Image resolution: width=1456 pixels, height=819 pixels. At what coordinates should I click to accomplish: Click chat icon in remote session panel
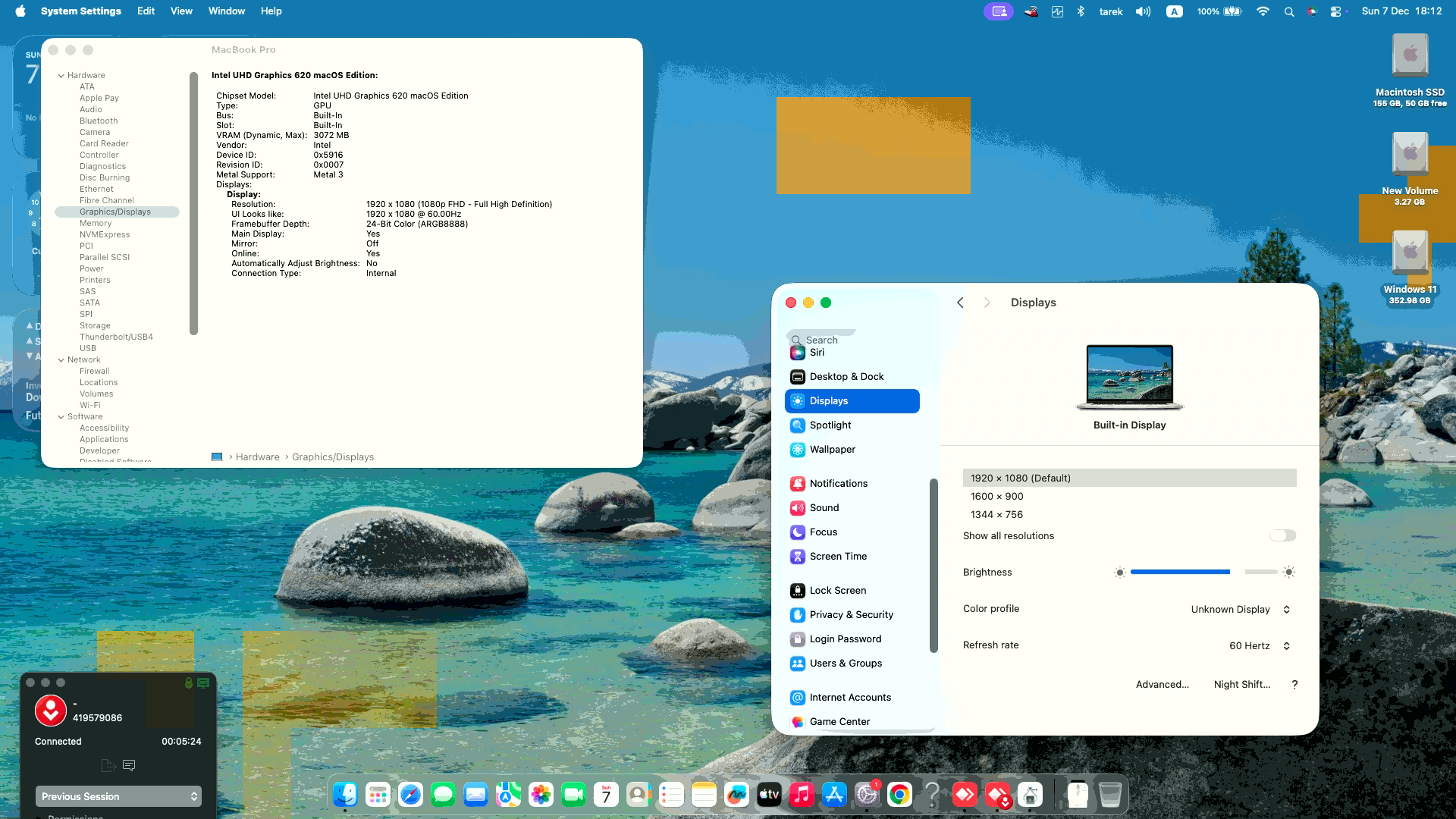pyautogui.click(x=129, y=765)
